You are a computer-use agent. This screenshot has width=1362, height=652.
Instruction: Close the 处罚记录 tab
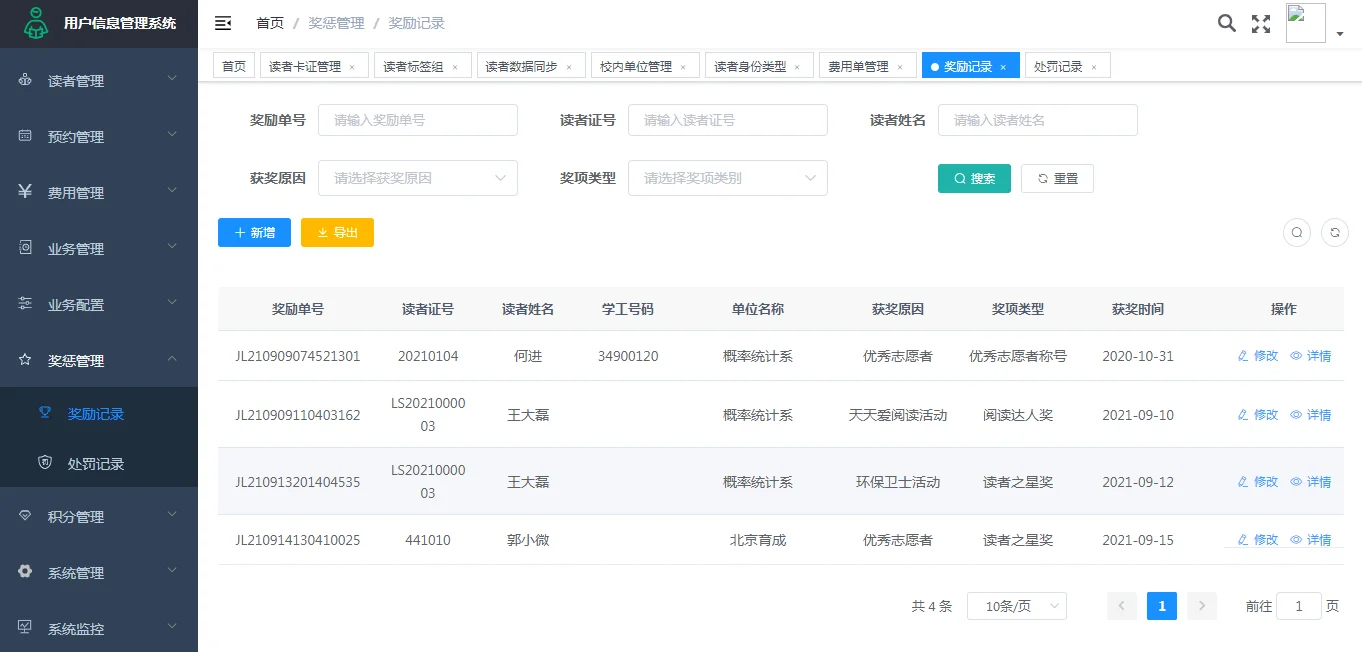(x=1094, y=67)
